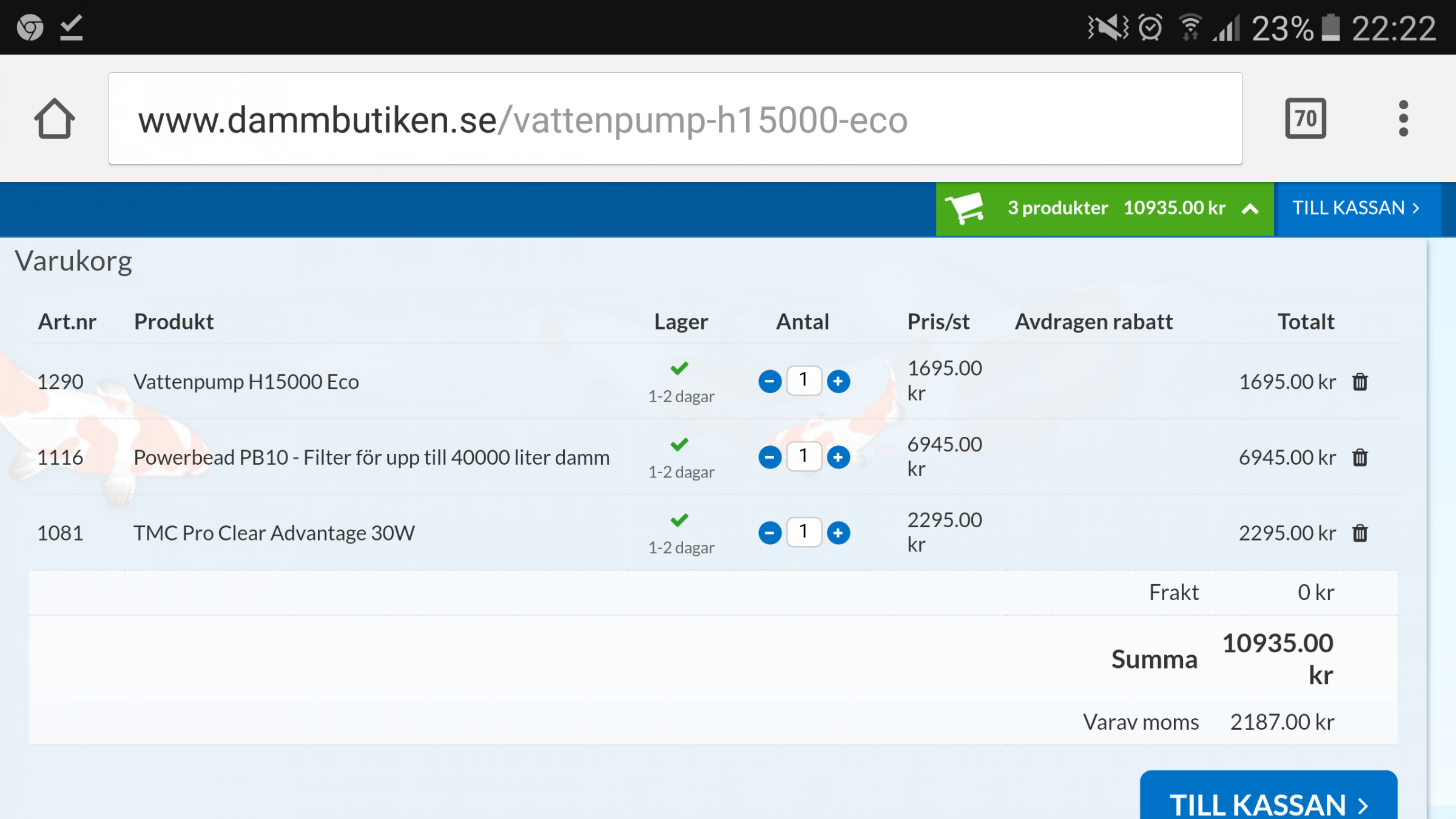The width and height of the screenshot is (1456, 819).
Task: Click quantity field for Powerbead PB10
Action: coord(804,456)
